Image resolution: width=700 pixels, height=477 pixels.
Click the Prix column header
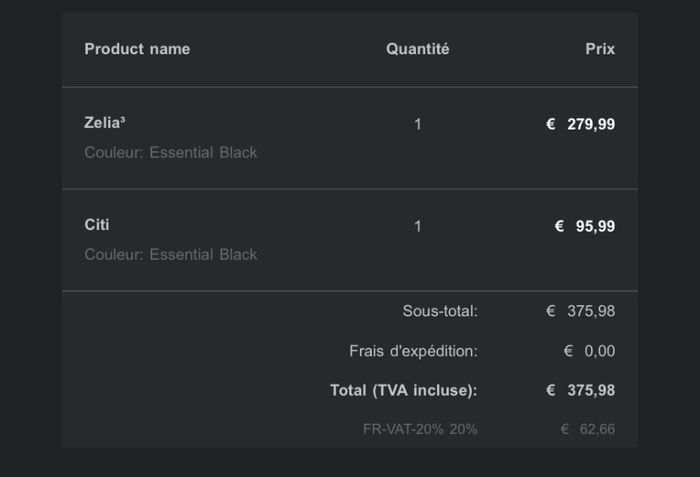600,49
